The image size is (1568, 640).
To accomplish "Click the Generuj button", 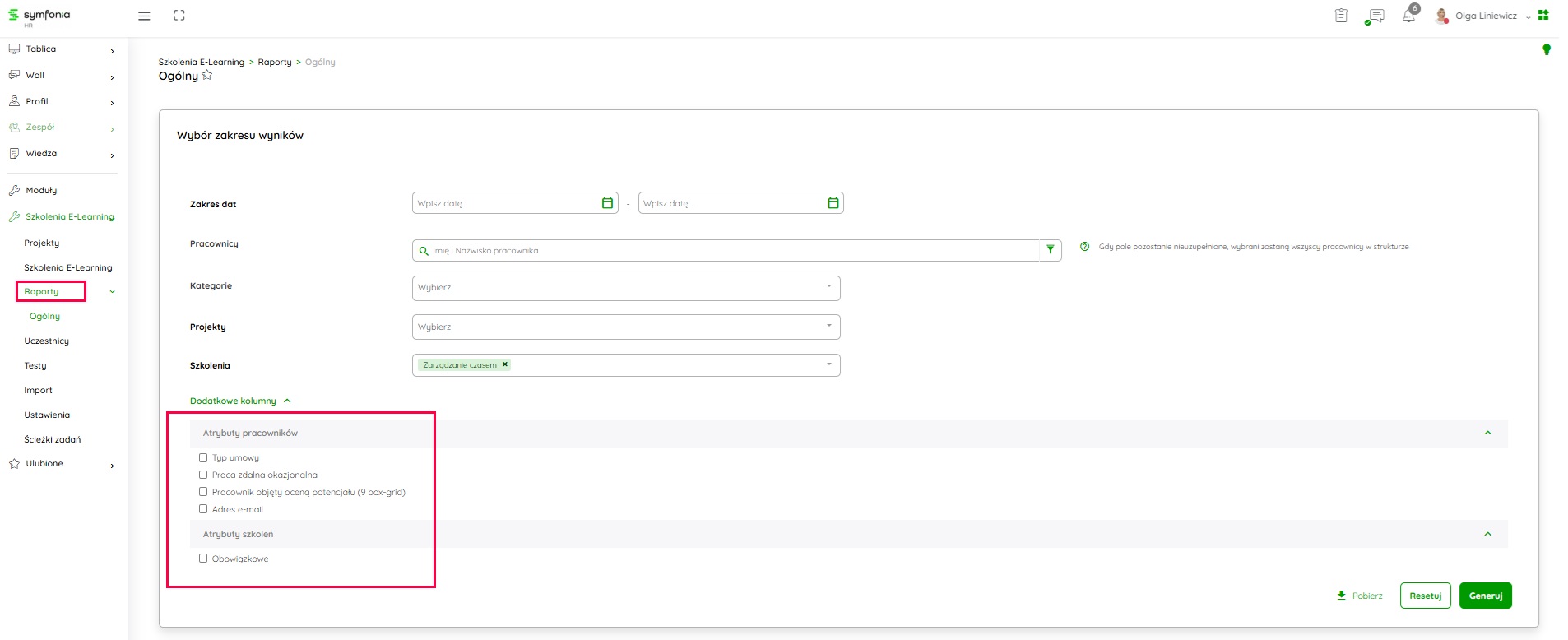I will [1485, 596].
